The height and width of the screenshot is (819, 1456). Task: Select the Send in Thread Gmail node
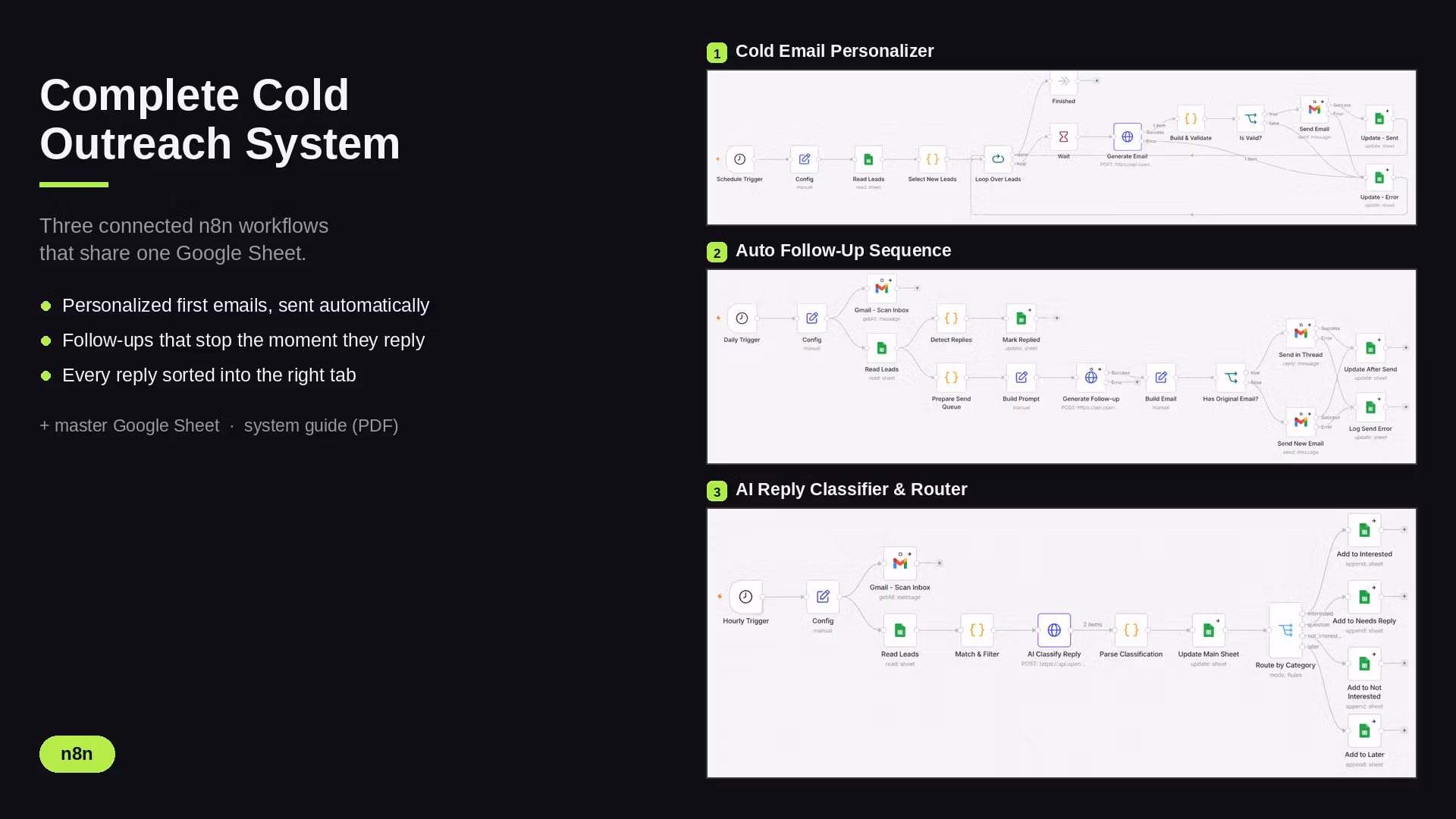(x=1301, y=334)
